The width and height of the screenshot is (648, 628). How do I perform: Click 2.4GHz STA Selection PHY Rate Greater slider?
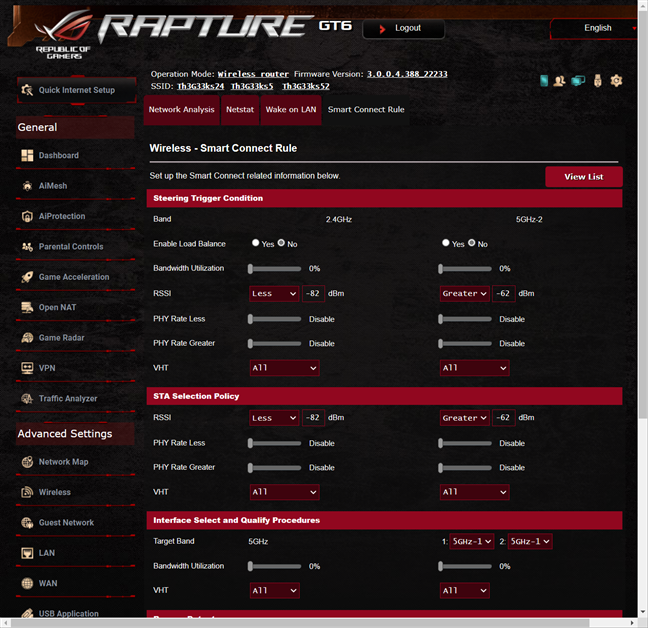274,468
